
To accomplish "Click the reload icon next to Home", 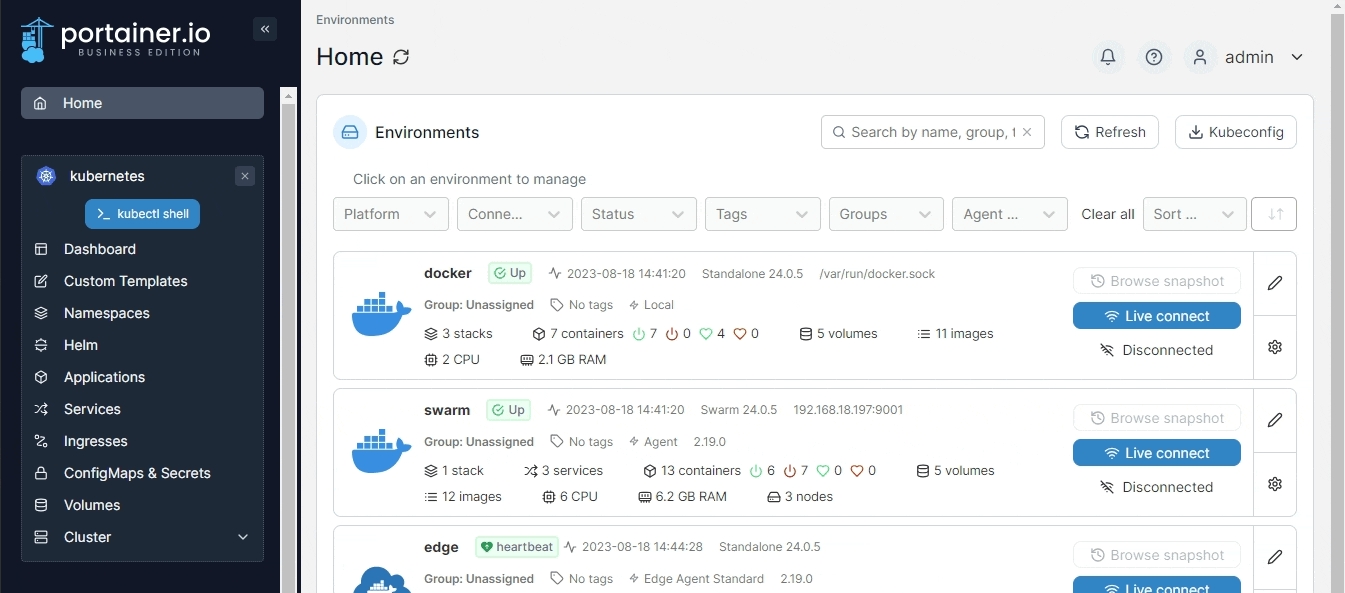I will point(401,57).
